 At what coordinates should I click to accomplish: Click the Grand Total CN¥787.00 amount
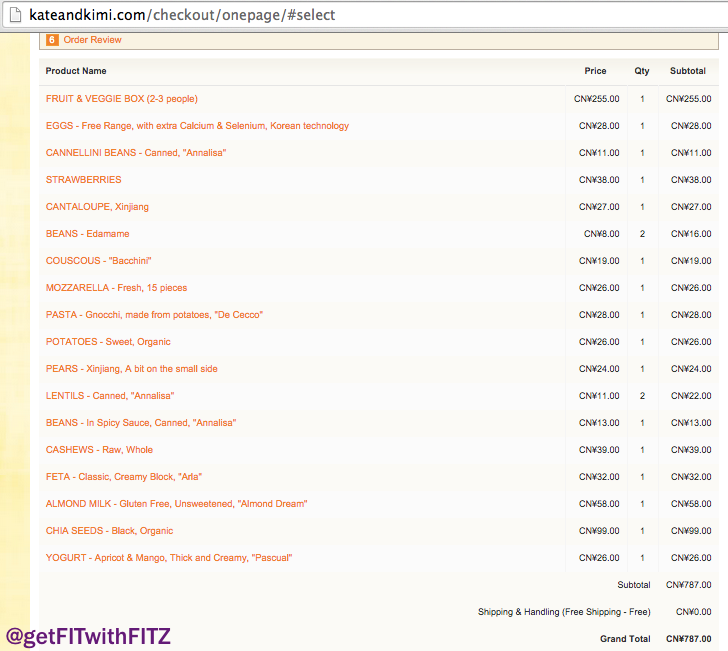[689, 639]
